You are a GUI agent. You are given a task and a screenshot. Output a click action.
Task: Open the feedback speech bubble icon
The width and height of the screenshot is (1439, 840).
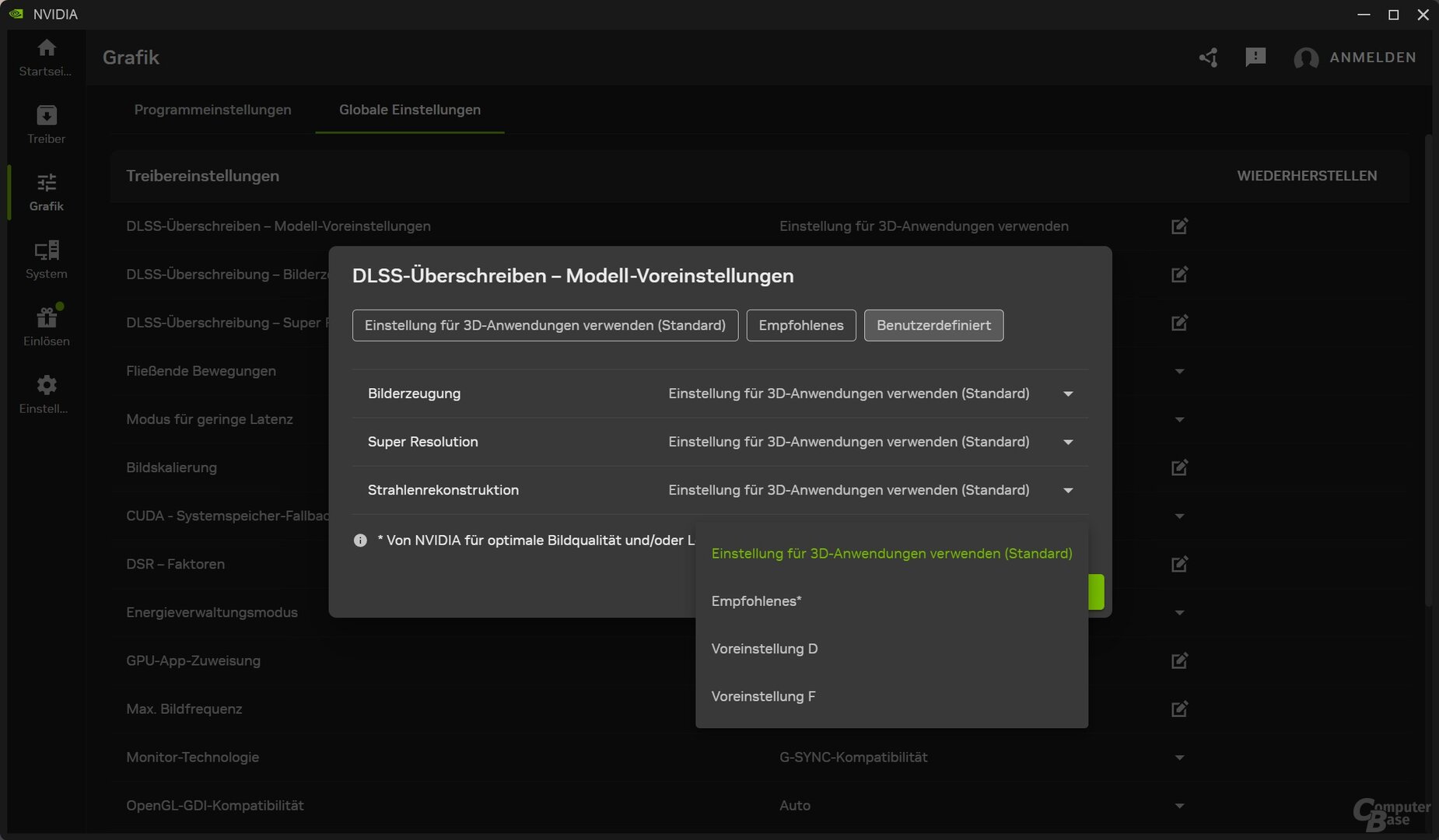(x=1255, y=57)
